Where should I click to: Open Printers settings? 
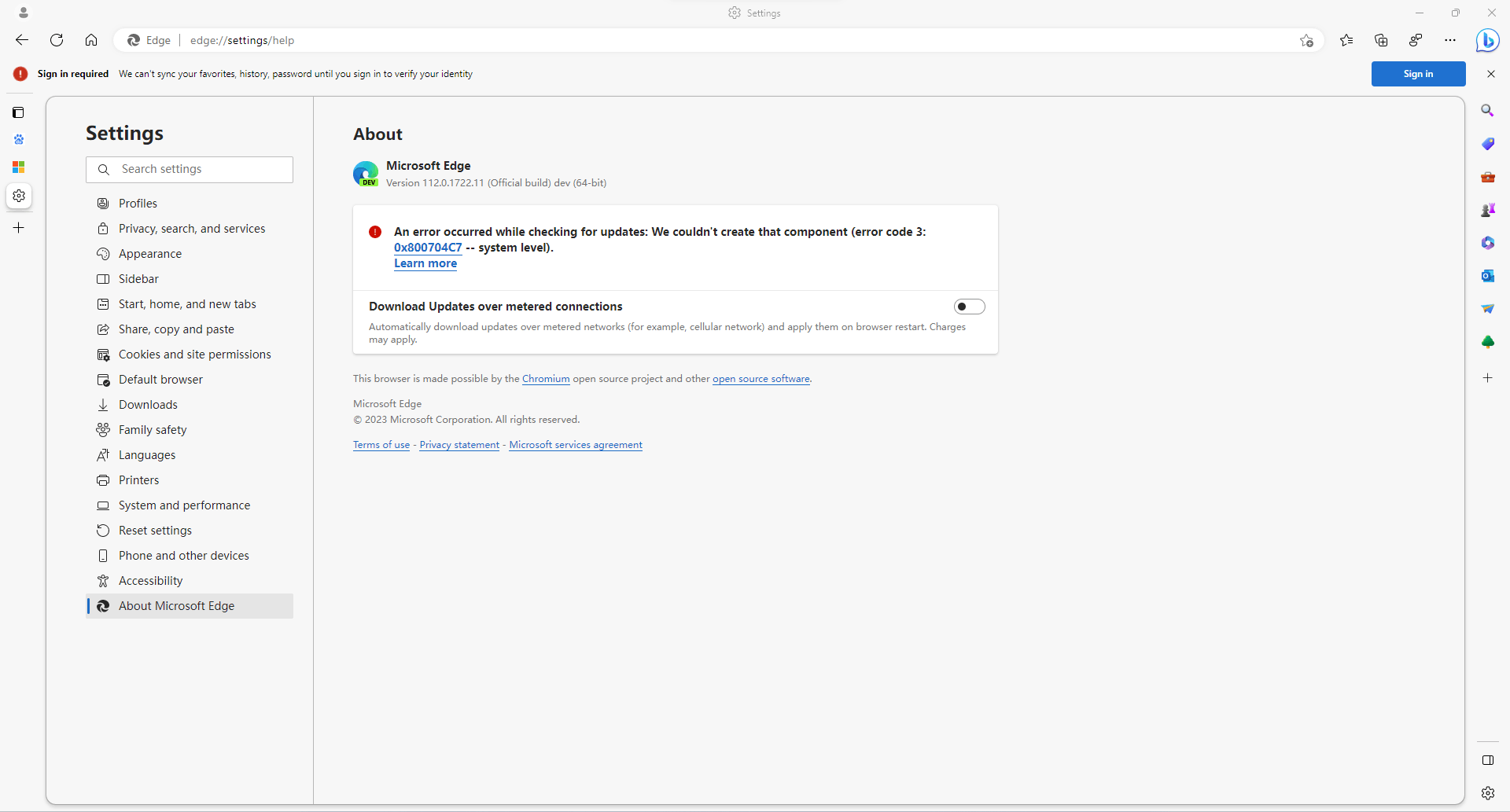coord(190,480)
